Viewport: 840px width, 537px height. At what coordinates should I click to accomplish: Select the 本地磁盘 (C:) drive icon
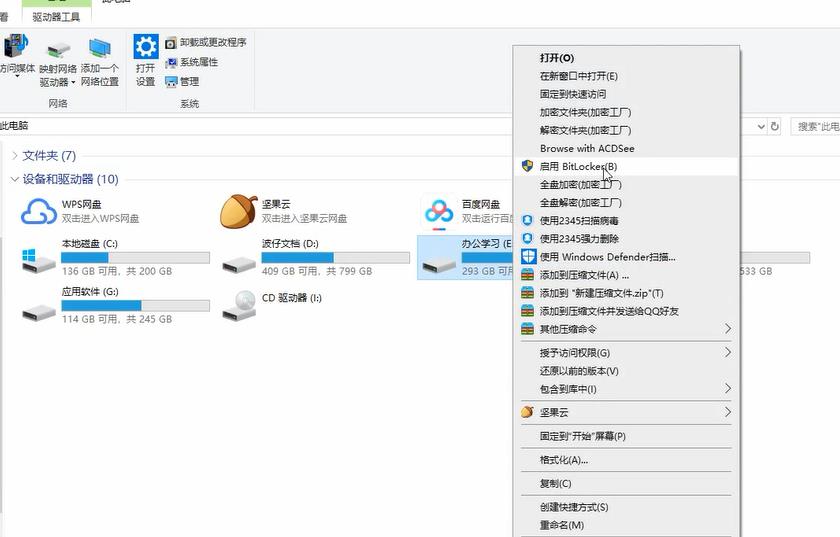point(39,259)
